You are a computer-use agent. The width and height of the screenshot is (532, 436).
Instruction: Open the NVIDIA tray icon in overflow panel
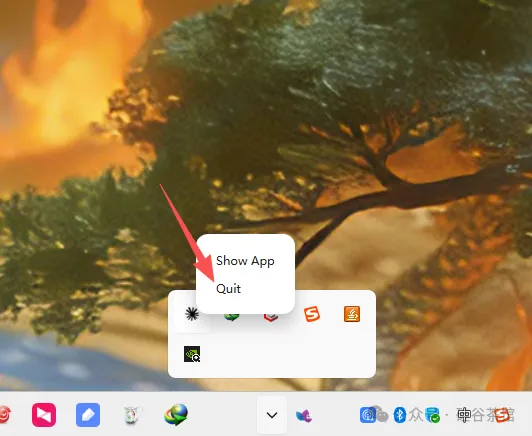click(192, 354)
